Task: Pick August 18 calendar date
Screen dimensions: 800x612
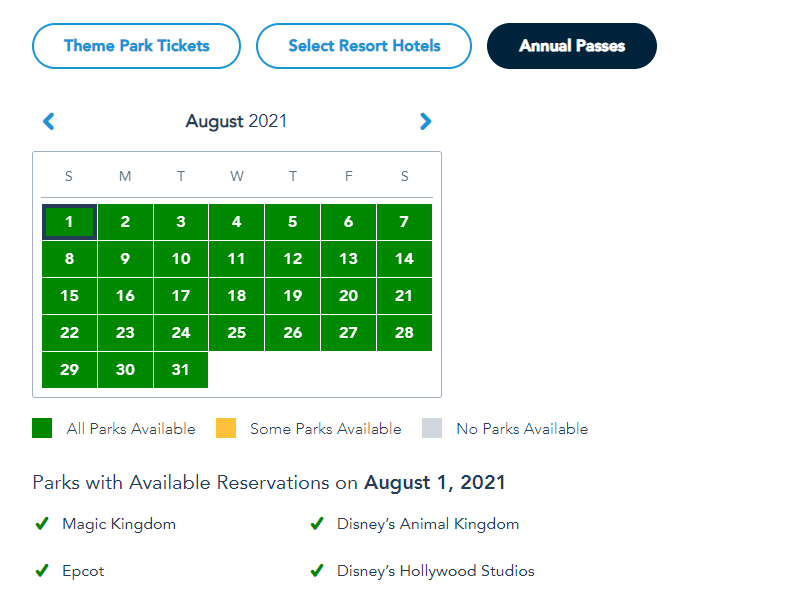Action: pyautogui.click(x=237, y=296)
